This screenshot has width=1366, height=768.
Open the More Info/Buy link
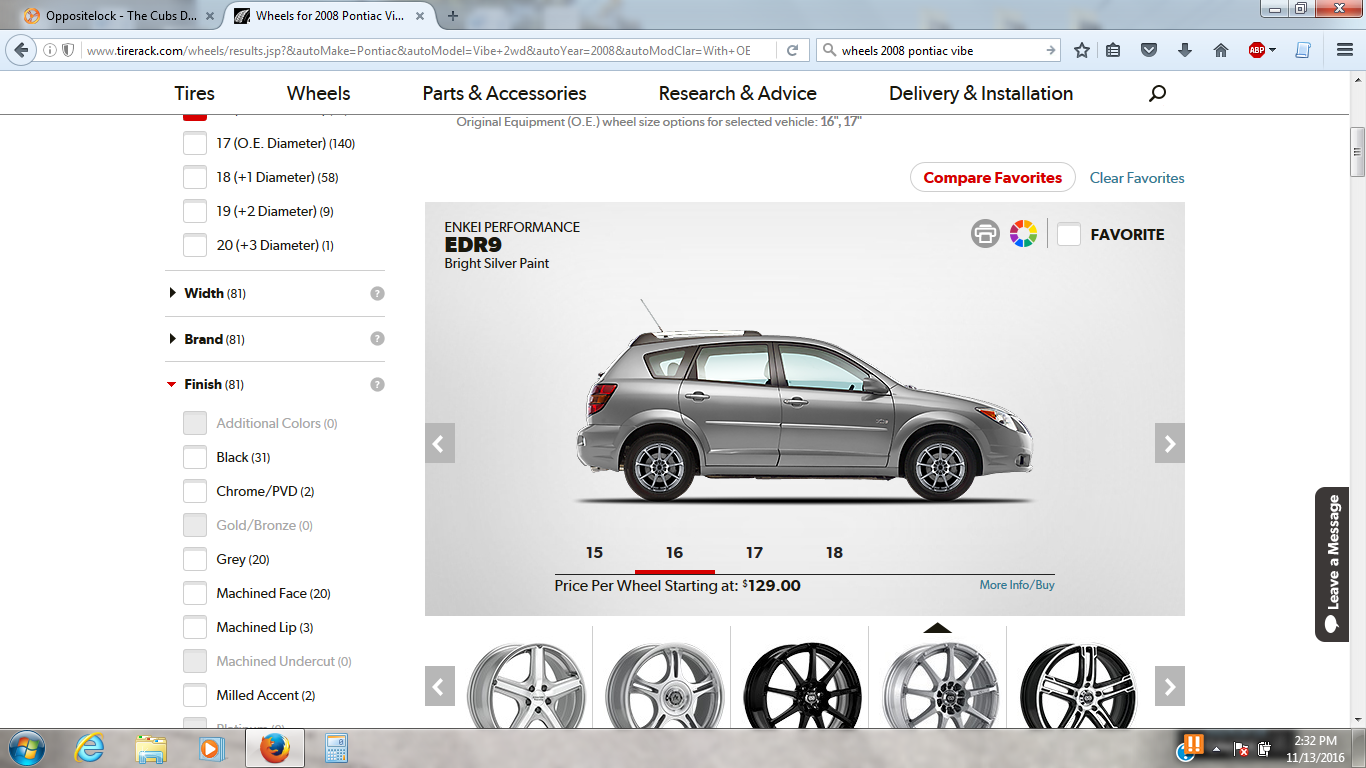pos(1017,585)
